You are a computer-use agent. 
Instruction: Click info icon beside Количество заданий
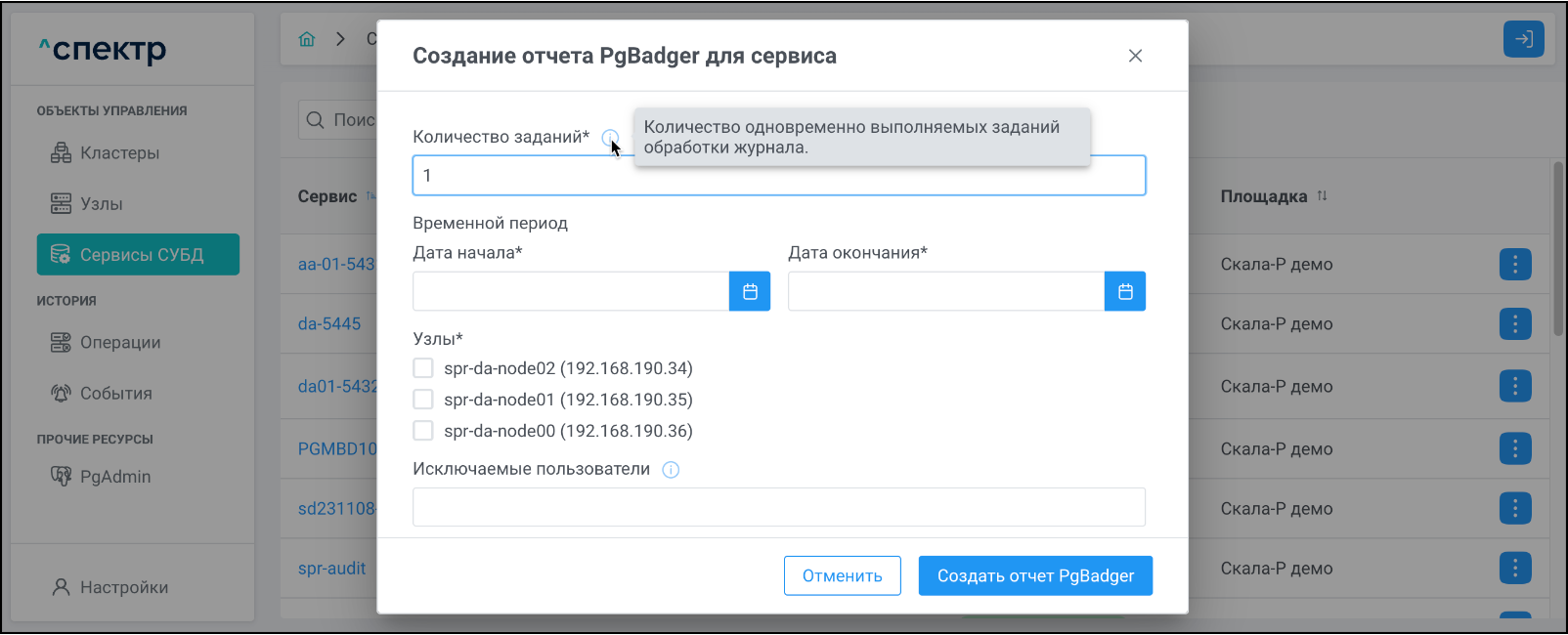click(x=609, y=138)
